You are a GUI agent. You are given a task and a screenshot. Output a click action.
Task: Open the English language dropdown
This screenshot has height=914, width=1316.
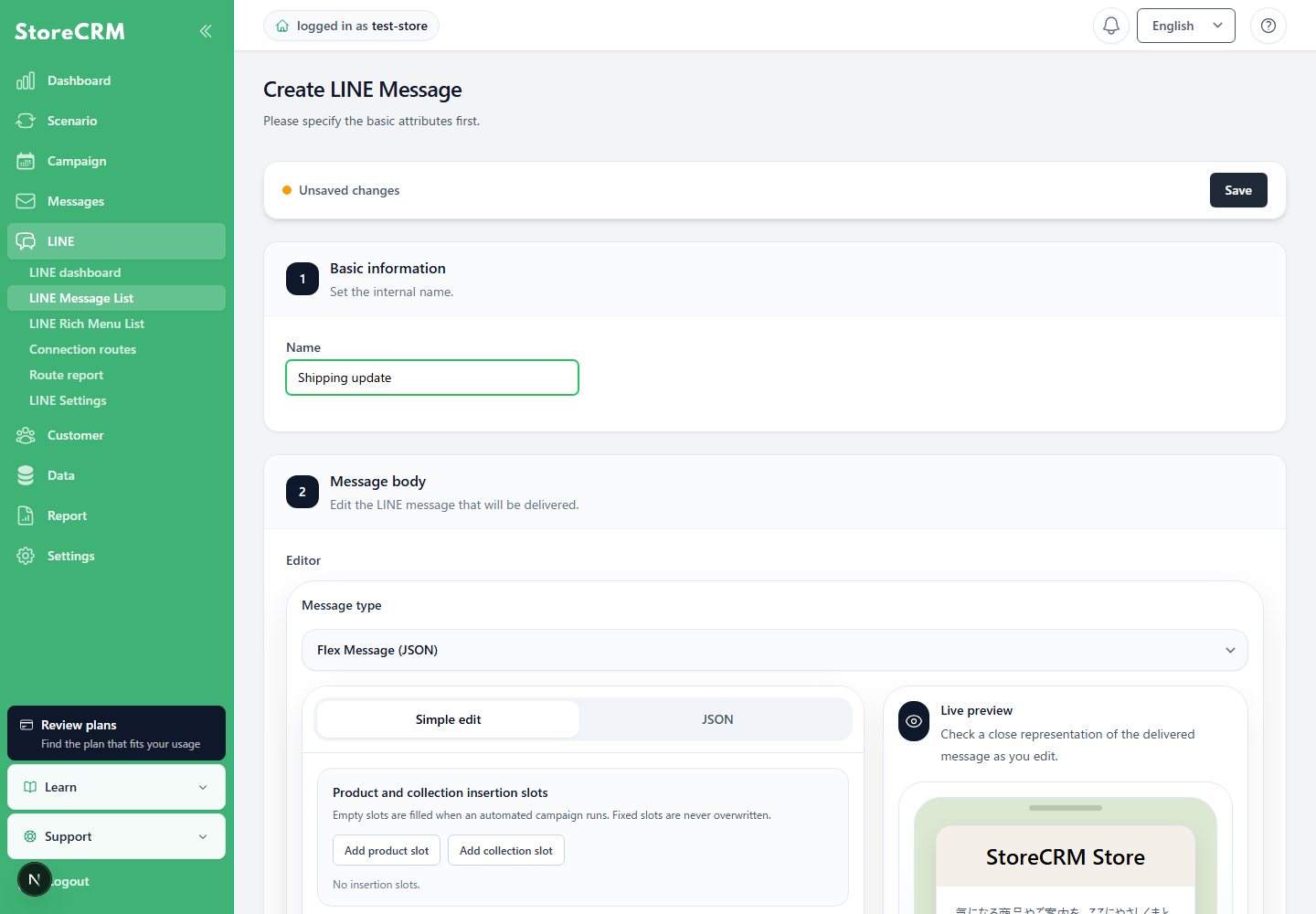(x=1186, y=26)
